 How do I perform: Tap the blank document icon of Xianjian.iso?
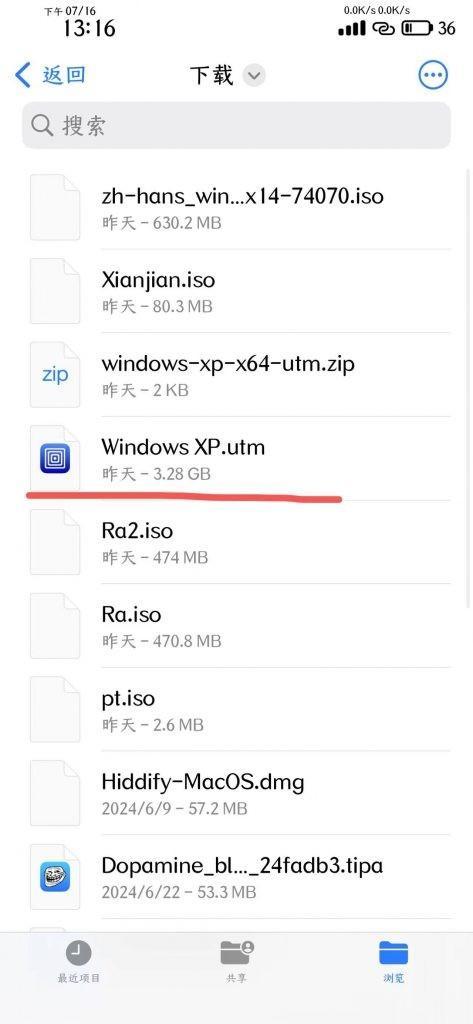click(55, 291)
